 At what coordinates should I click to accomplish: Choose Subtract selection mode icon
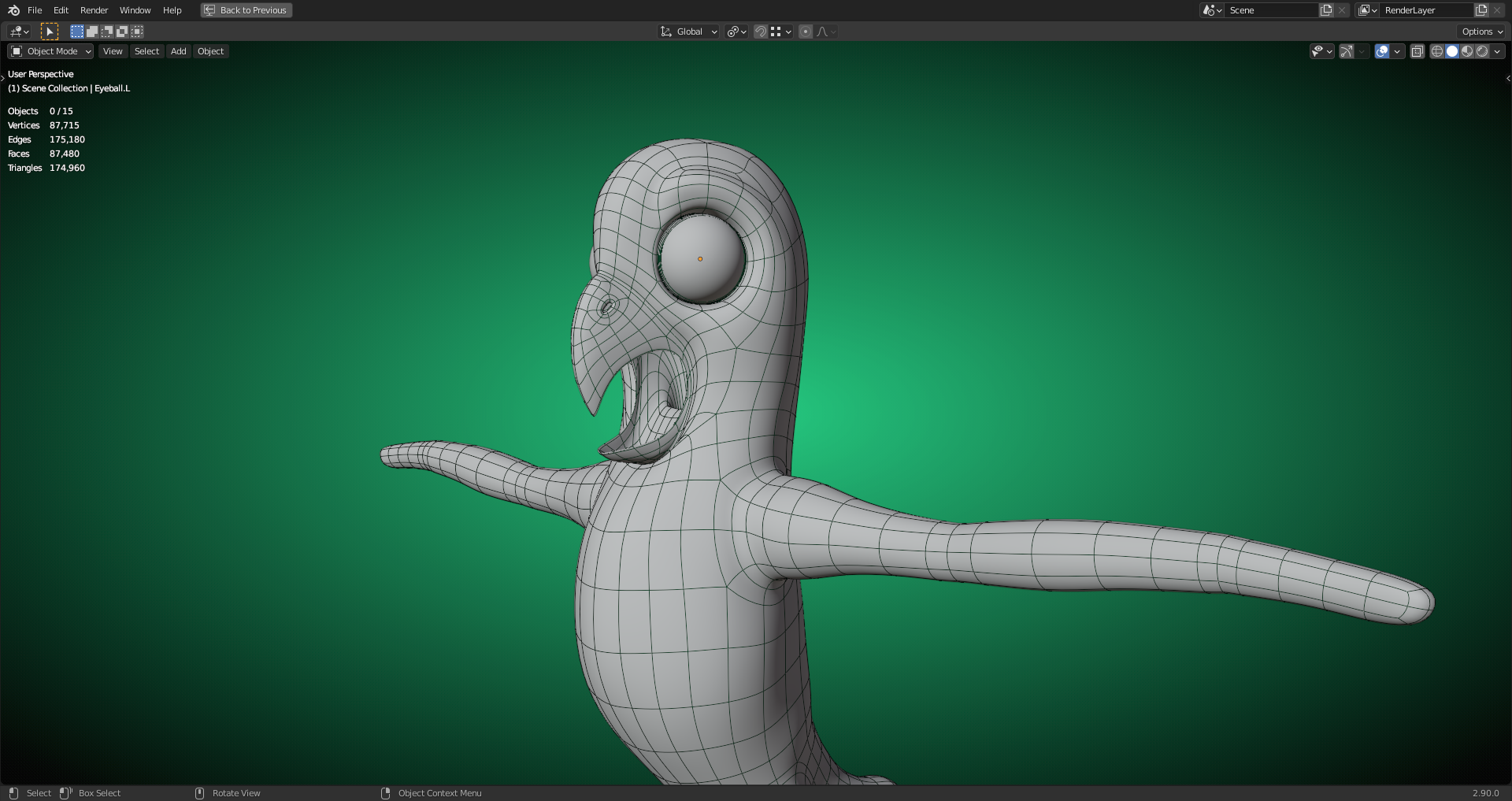(107, 32)
